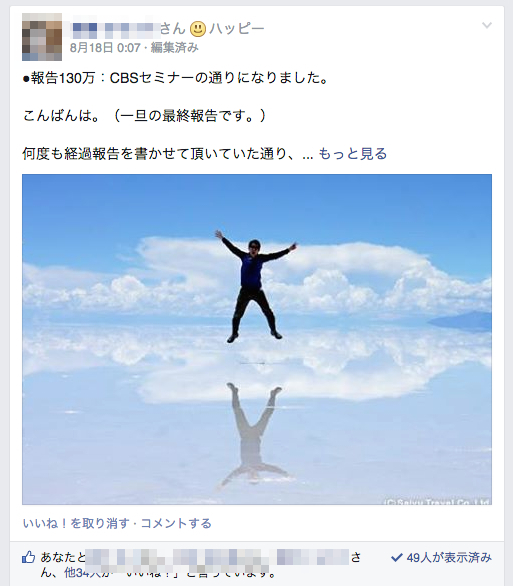Unlike the post via いいね!を取り消す
513x586 pixels.
tap(76, 523)
